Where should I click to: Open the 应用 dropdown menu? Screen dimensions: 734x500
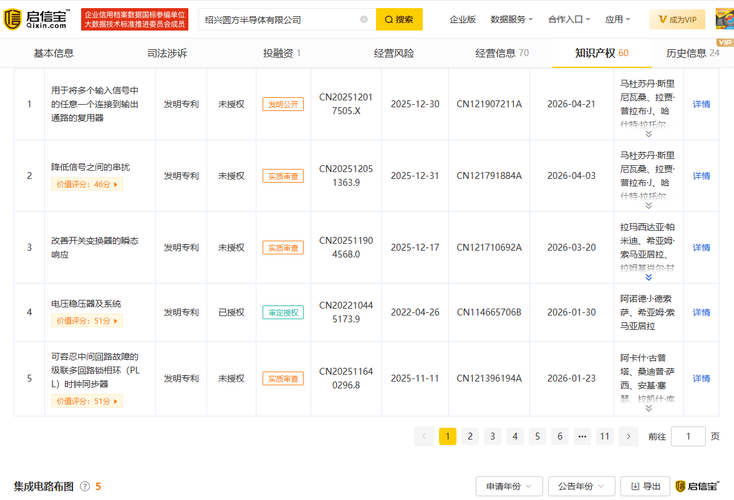(x=617, y=19)
